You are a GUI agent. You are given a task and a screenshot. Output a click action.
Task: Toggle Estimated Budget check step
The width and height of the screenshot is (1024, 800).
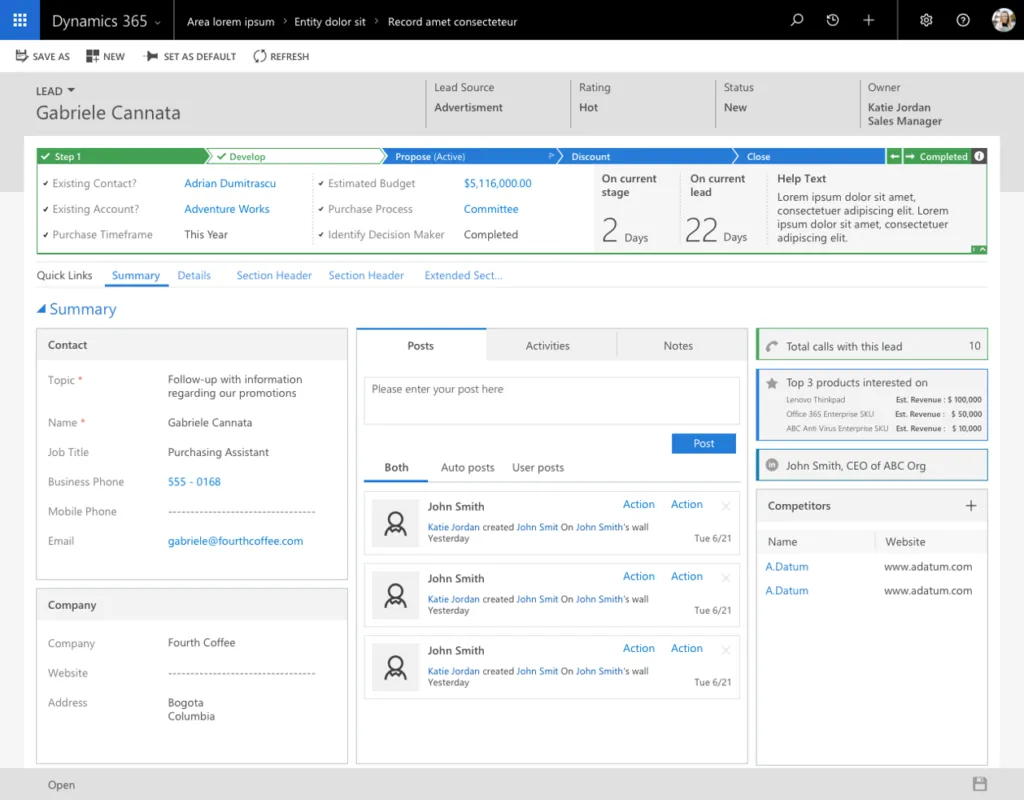(321, 184)
